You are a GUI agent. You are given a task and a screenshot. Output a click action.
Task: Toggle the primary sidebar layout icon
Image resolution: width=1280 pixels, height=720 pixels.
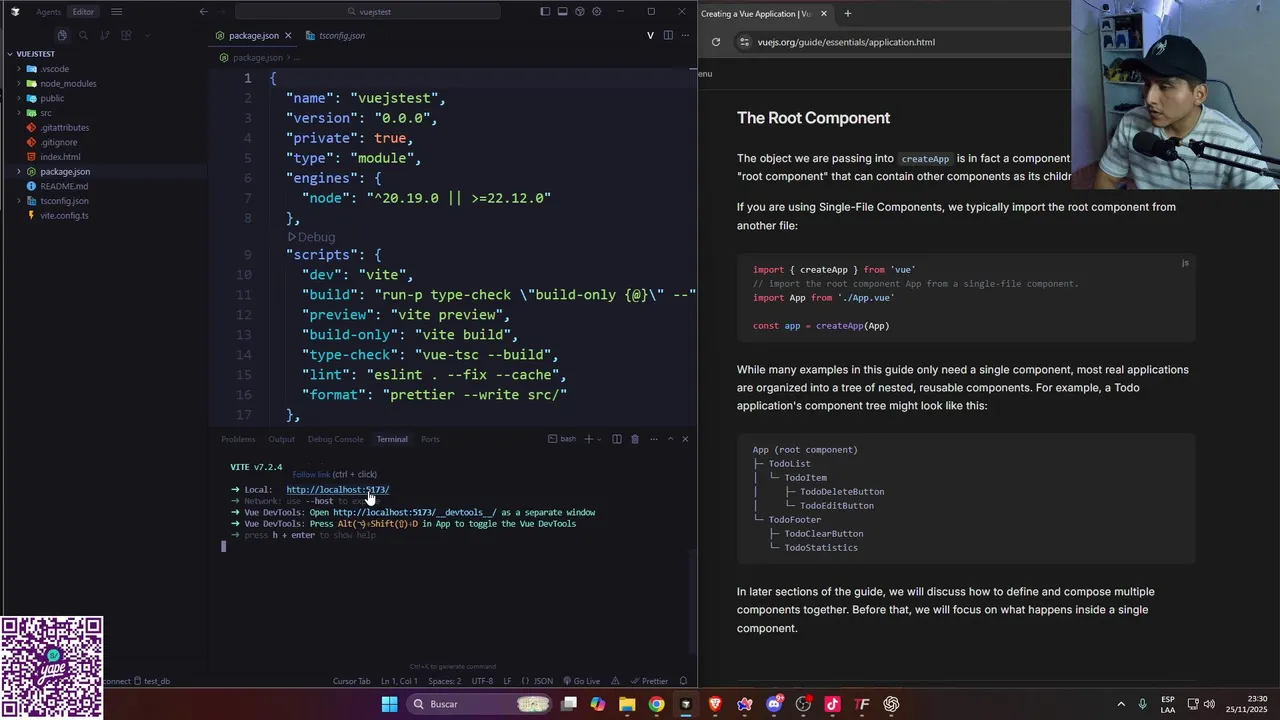545,12
